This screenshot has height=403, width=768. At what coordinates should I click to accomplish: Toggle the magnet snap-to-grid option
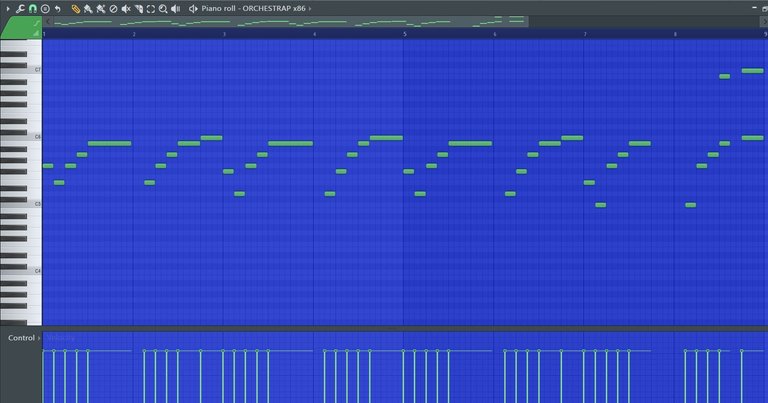pyautogui.click(x=32, y=8)
